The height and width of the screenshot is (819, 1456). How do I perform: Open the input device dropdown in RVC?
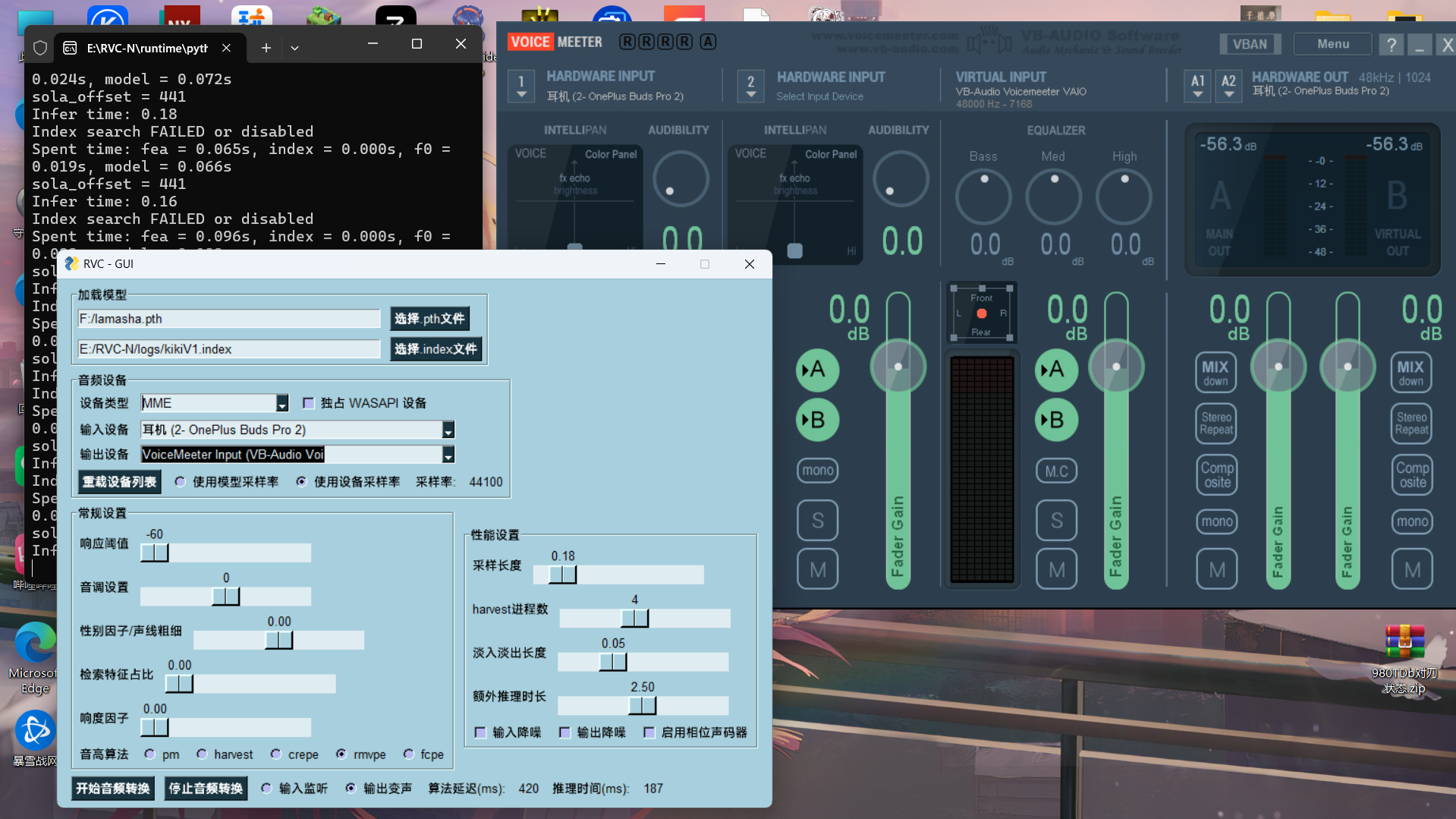pos(448,430)
